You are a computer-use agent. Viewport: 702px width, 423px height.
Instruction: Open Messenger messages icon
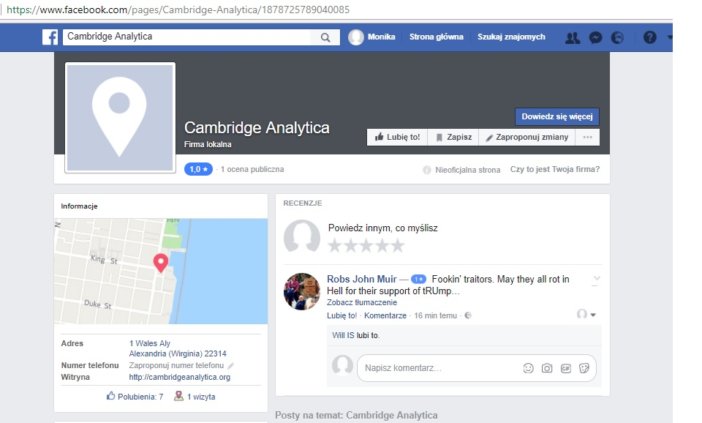(x=595, y=38)
